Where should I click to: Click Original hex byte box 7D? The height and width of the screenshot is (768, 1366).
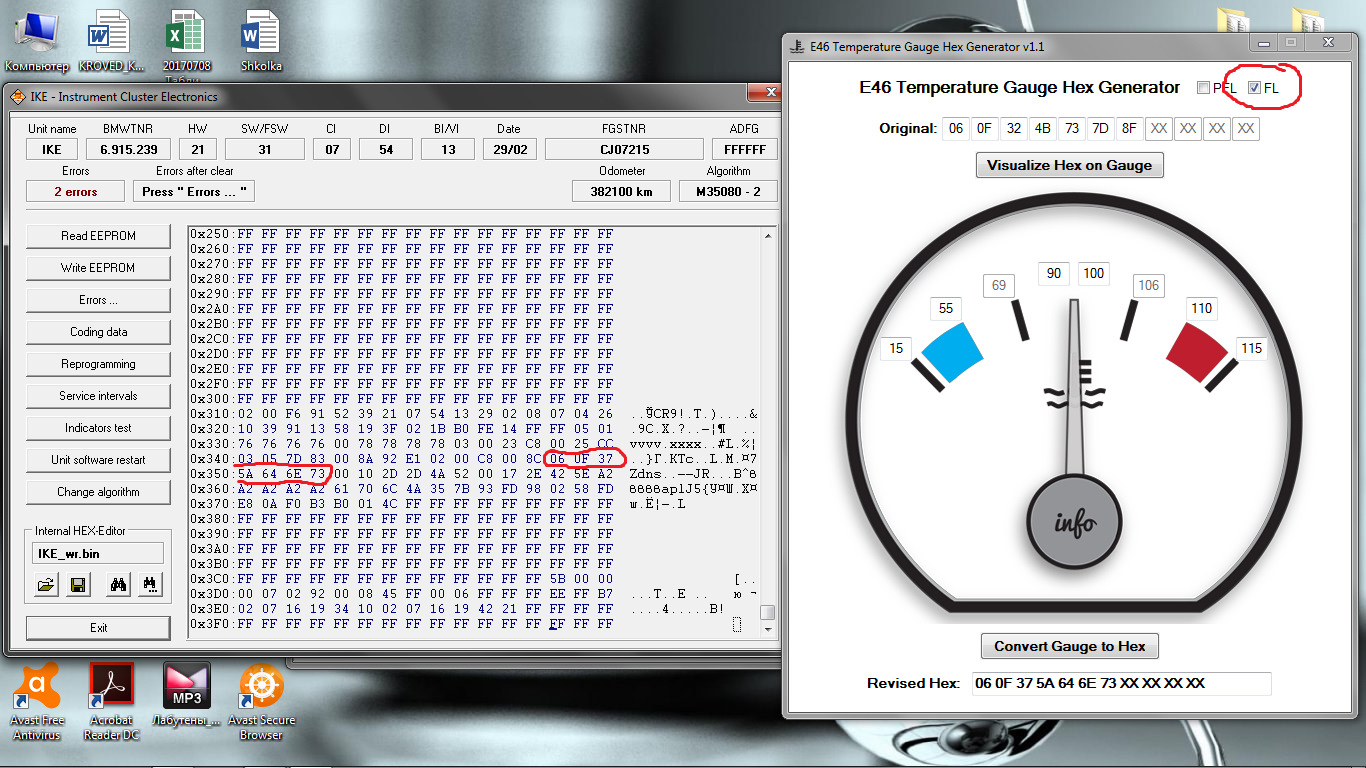tap(1101, 128)
